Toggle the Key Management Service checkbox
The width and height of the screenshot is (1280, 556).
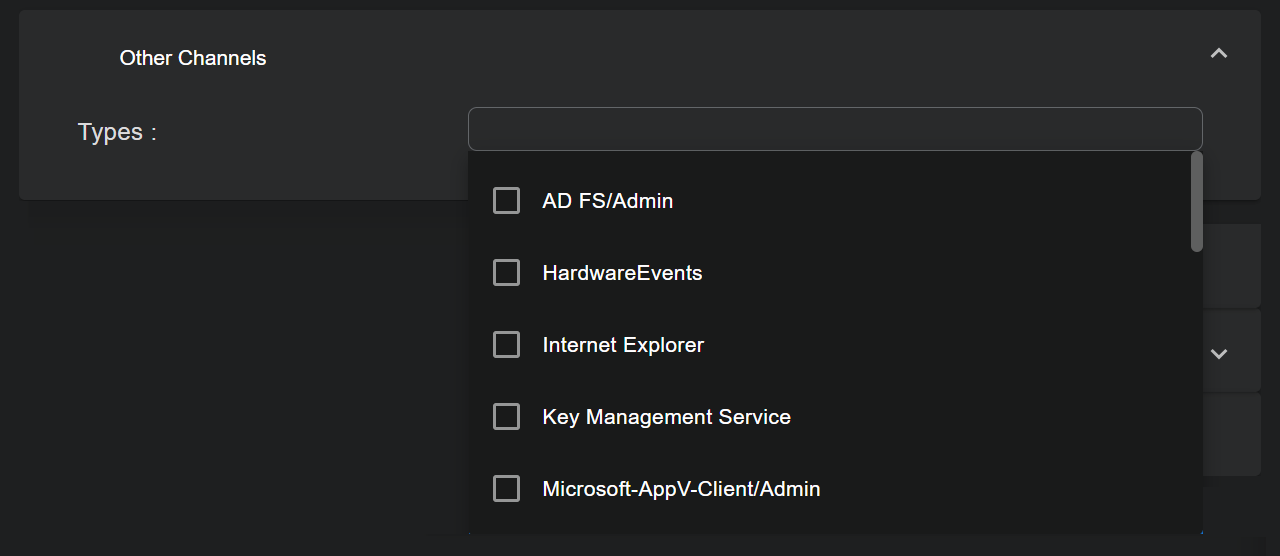click(507, 417)
